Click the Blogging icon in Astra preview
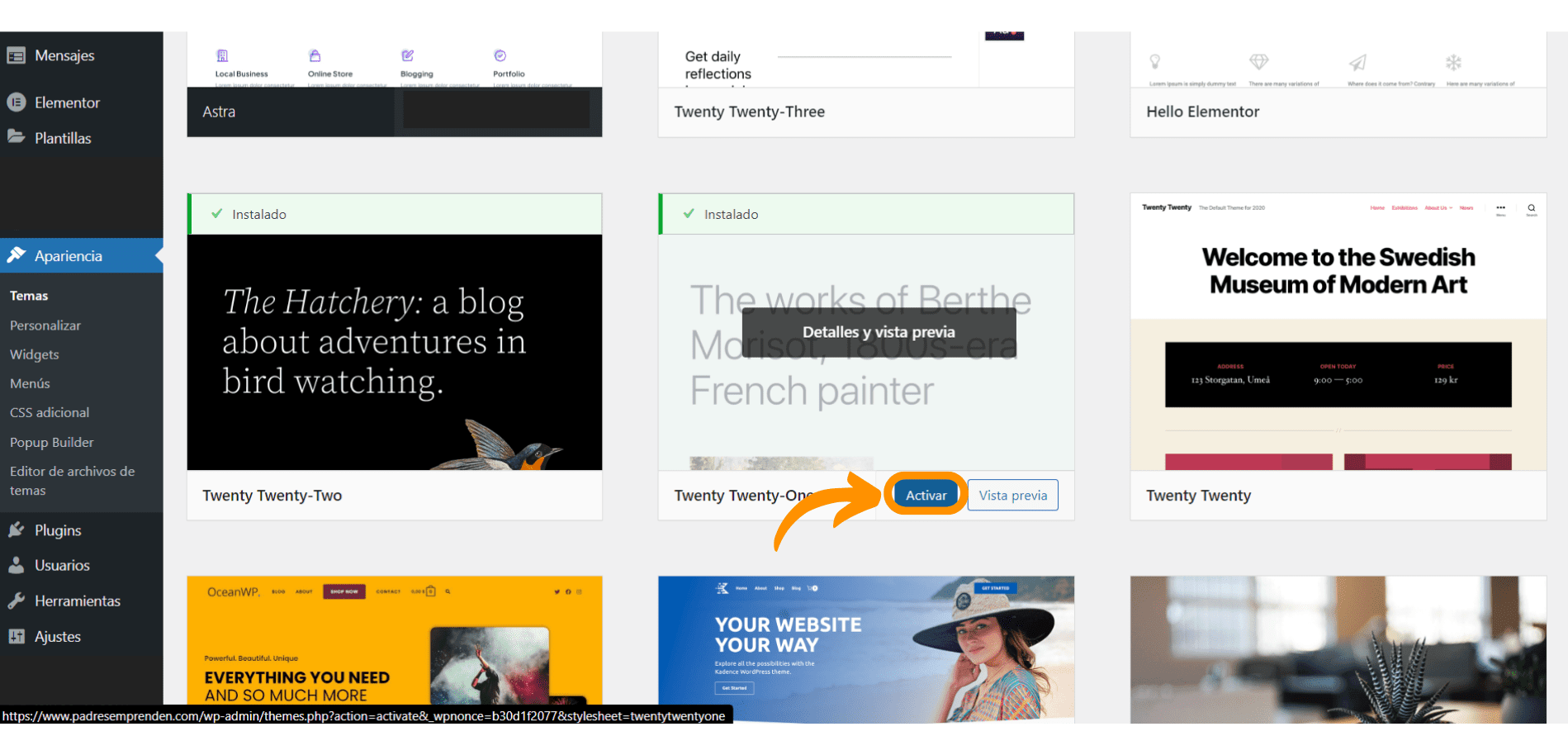The width and height of the screenshot is (1568, 755). (407, 55)
